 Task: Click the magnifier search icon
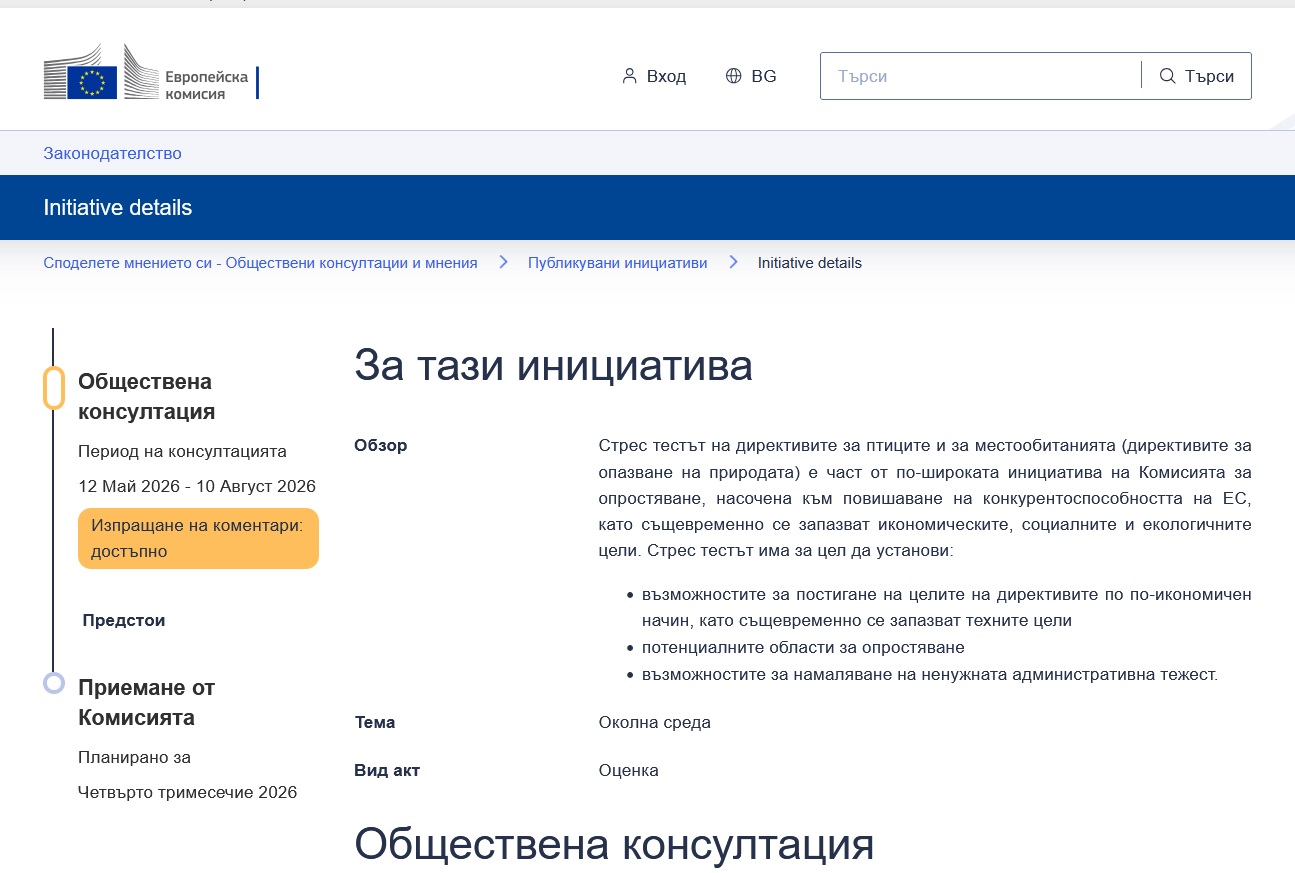click(x=1167, y=76)
